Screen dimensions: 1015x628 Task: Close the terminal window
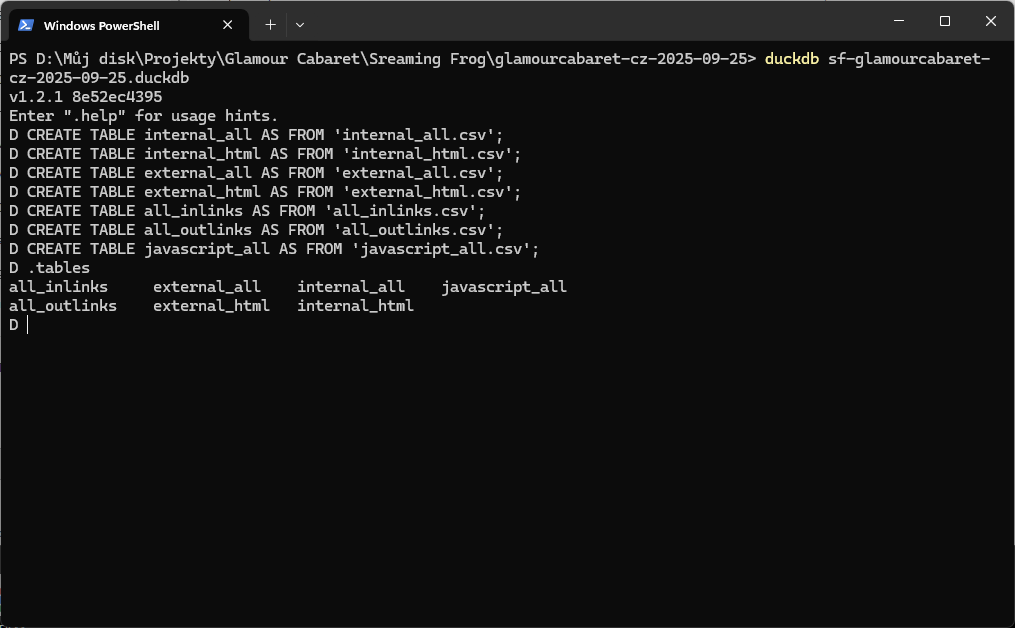(x=991, y=21)
